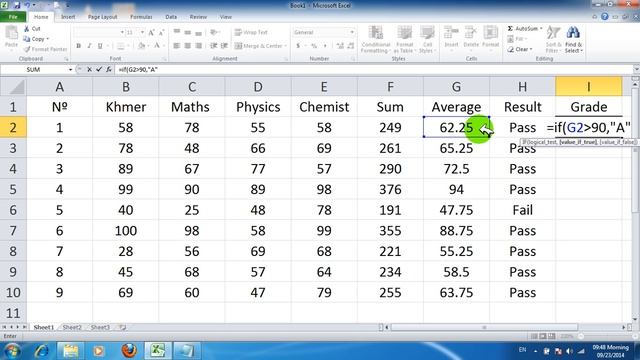Toggle Center horizontal alignment
Viewport: 640px width, 360px height.
(x=187, y=46)
